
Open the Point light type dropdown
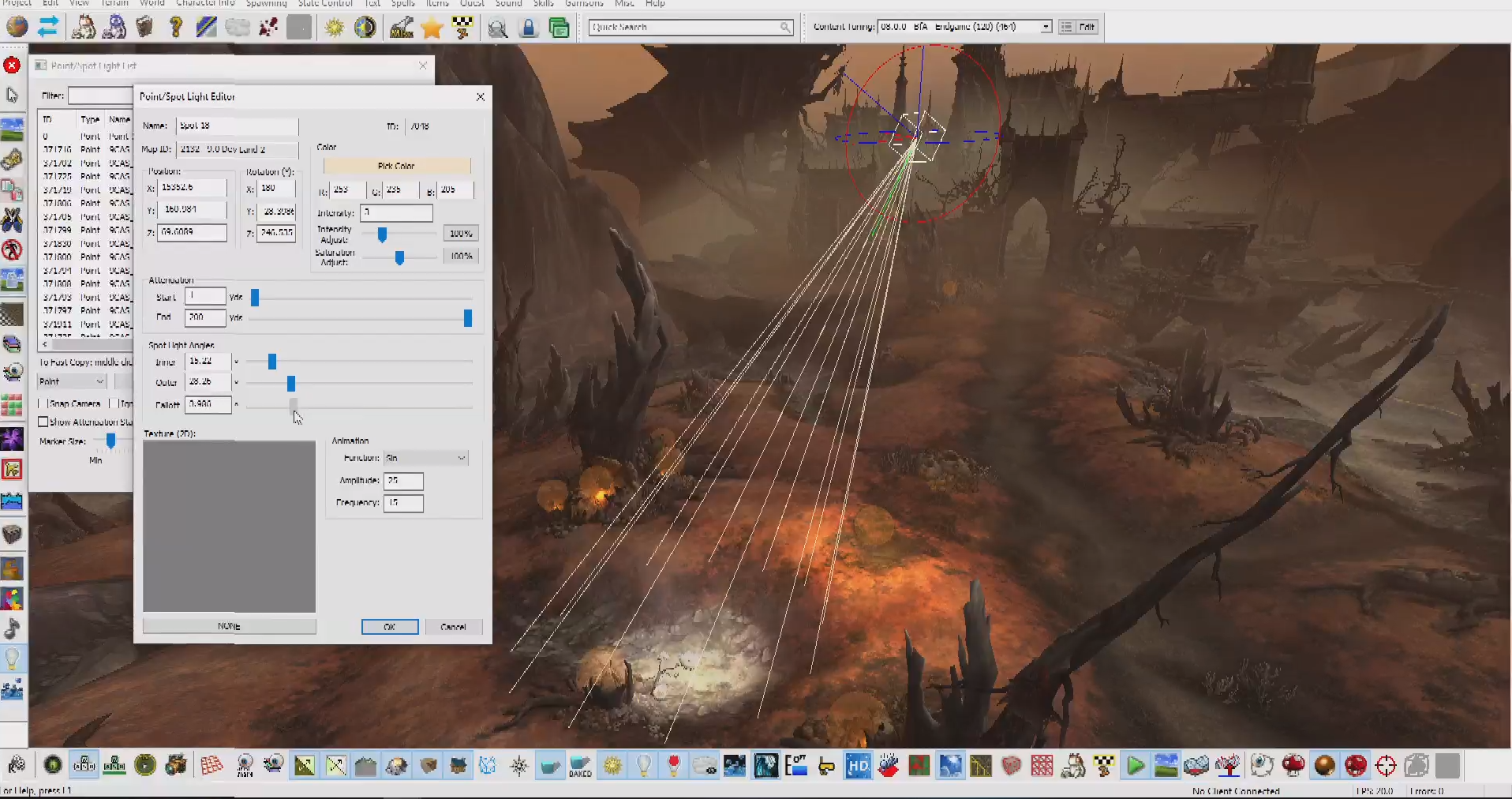tap(72, 381)
